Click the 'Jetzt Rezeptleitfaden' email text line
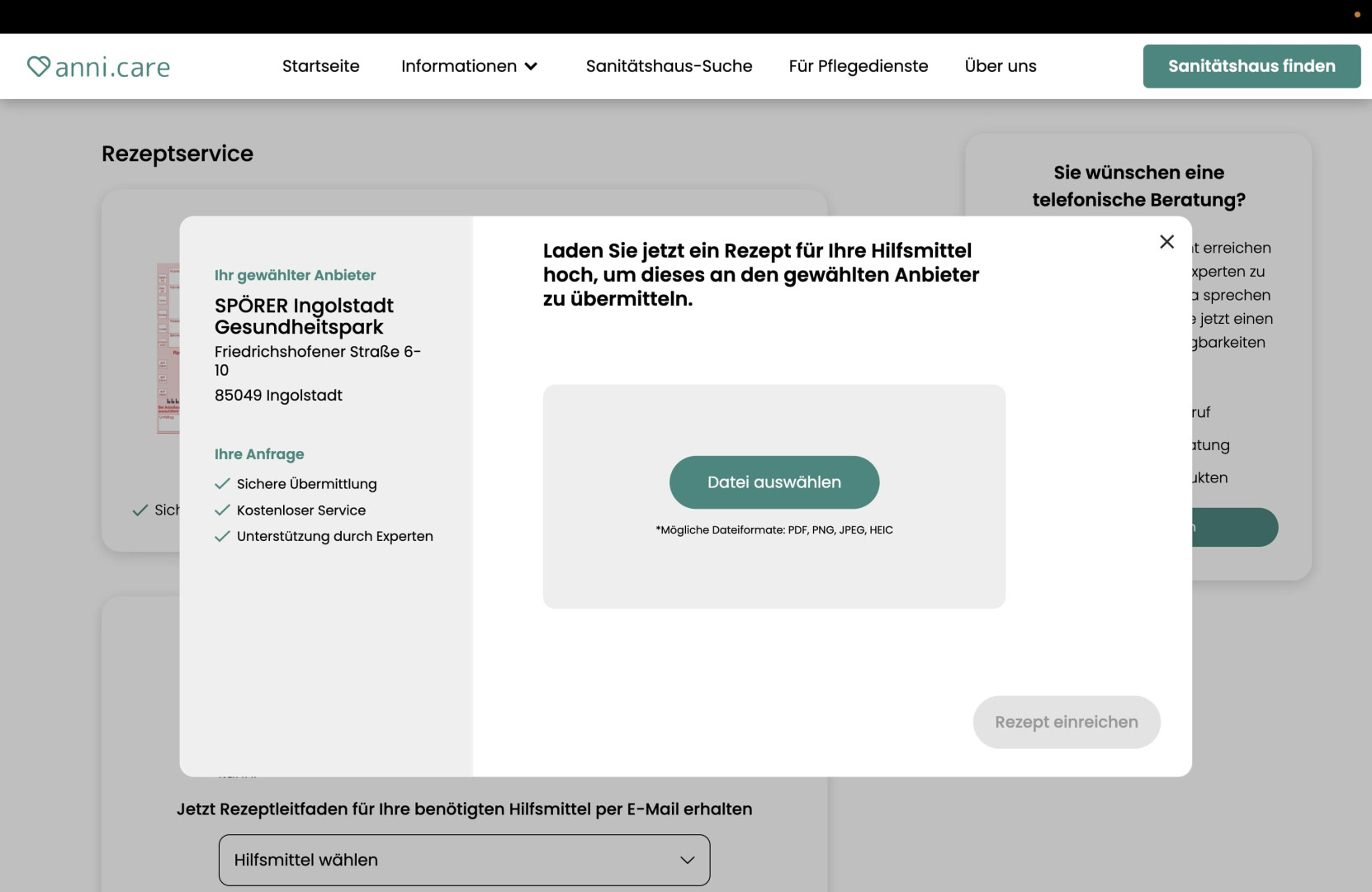 point(464,809)
